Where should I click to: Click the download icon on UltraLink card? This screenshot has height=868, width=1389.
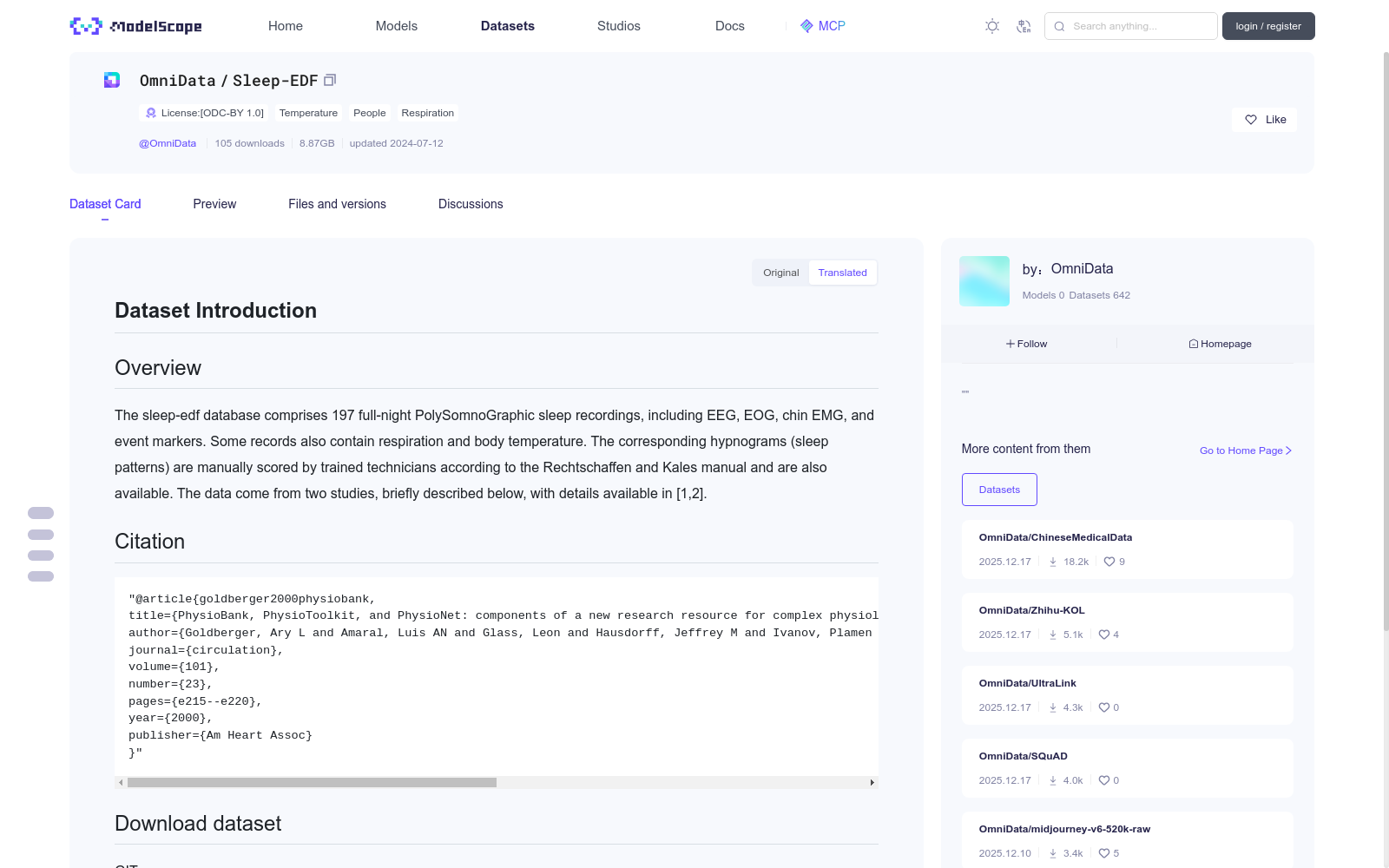pos(1053,707)
